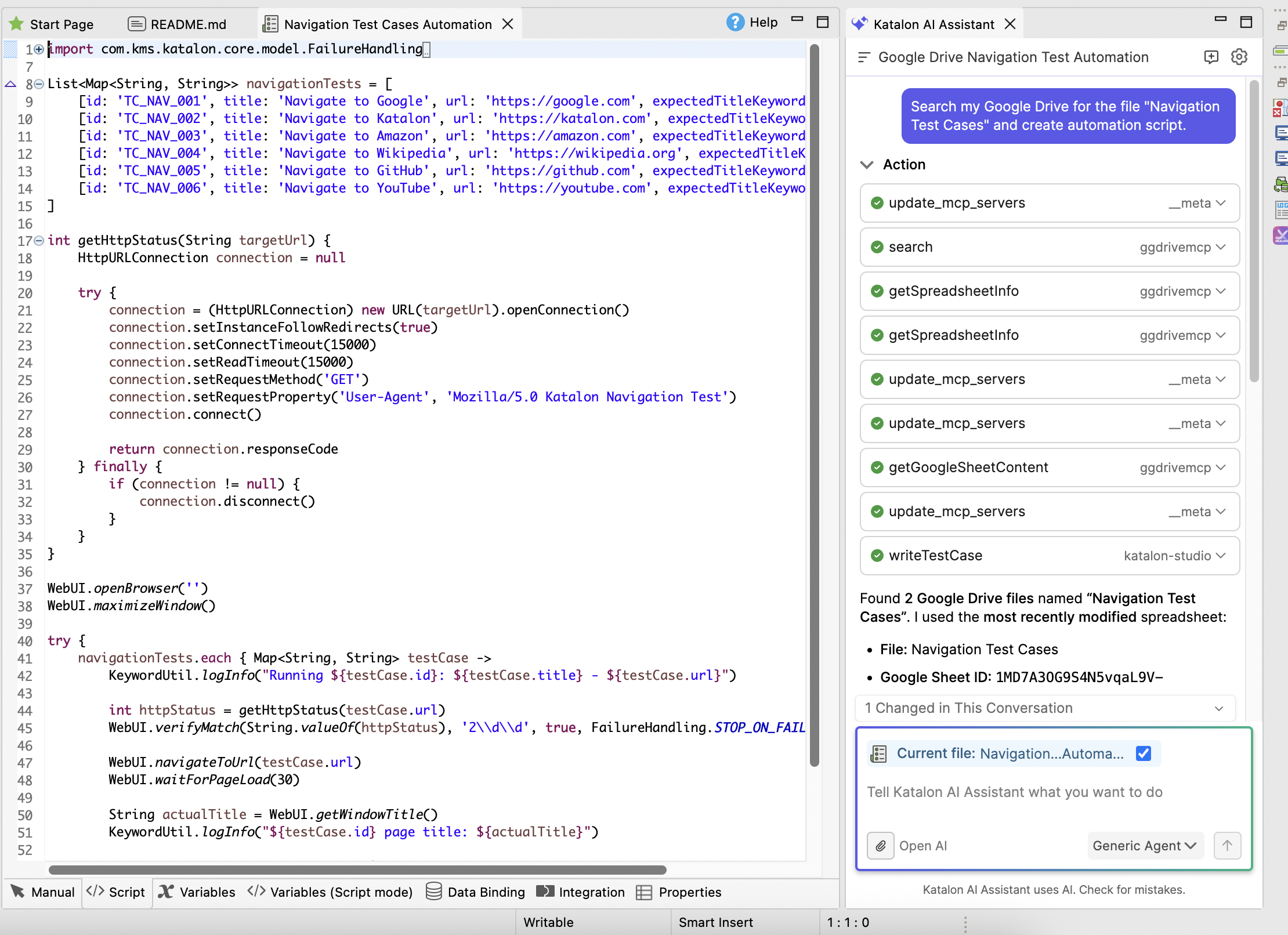Image resolution: width=1288 pixels, height=935 pixels.
Task: Click the editor vertical scrollbar thumb
Action: pos(814,406)
